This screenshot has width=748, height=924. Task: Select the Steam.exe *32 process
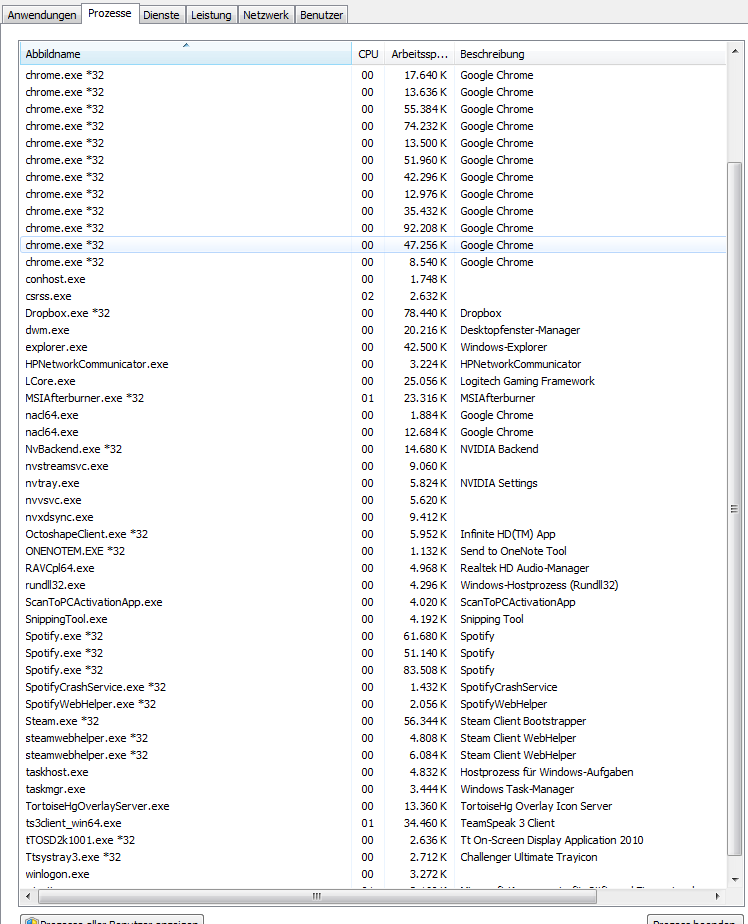373,721
